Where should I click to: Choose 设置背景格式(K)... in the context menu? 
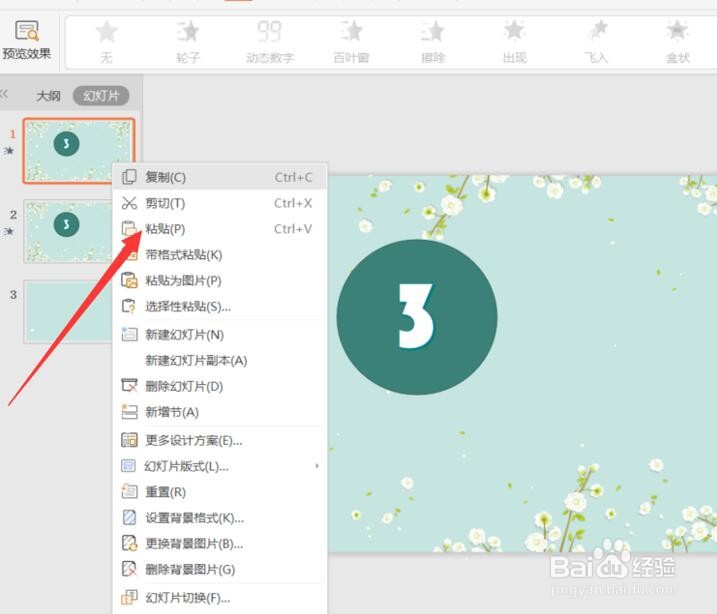tap(220, 518)
